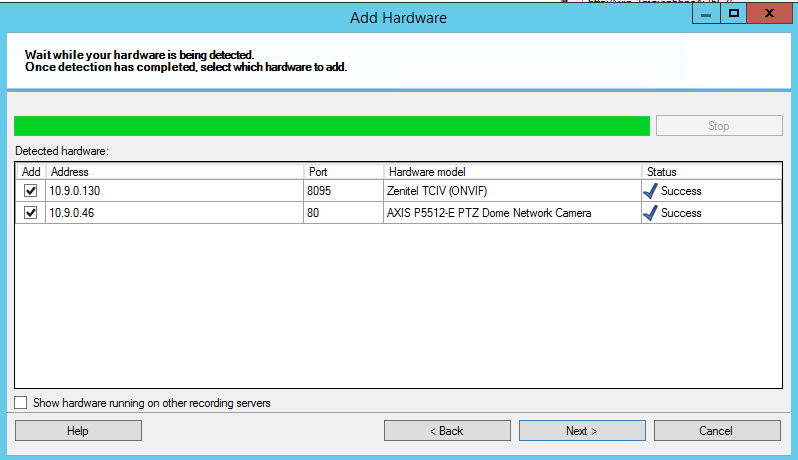
Task: Sort by the Hardware model column header
Action: pos(512,172)
